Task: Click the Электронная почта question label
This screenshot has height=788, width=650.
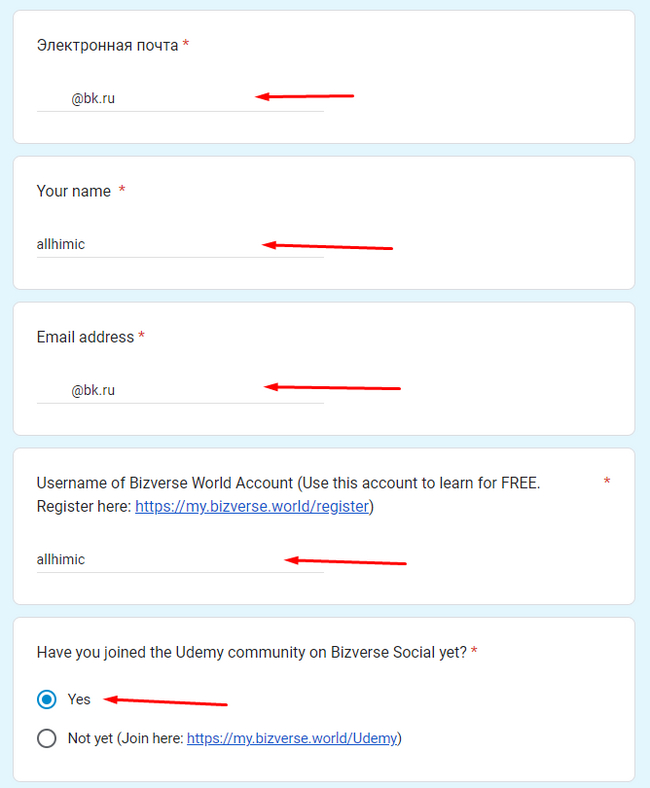Action: click(x=107, y=45)
